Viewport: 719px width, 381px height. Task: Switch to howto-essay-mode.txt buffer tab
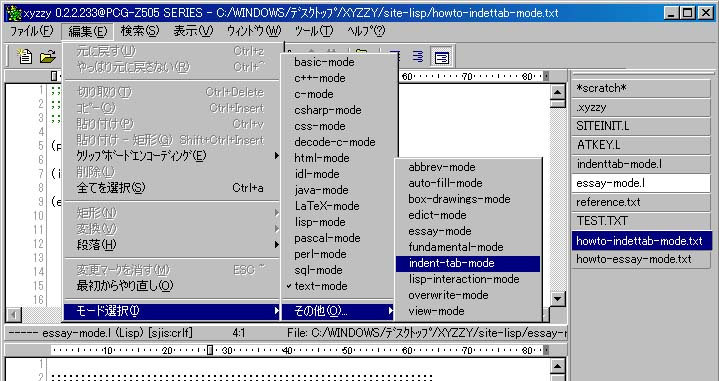641,259
